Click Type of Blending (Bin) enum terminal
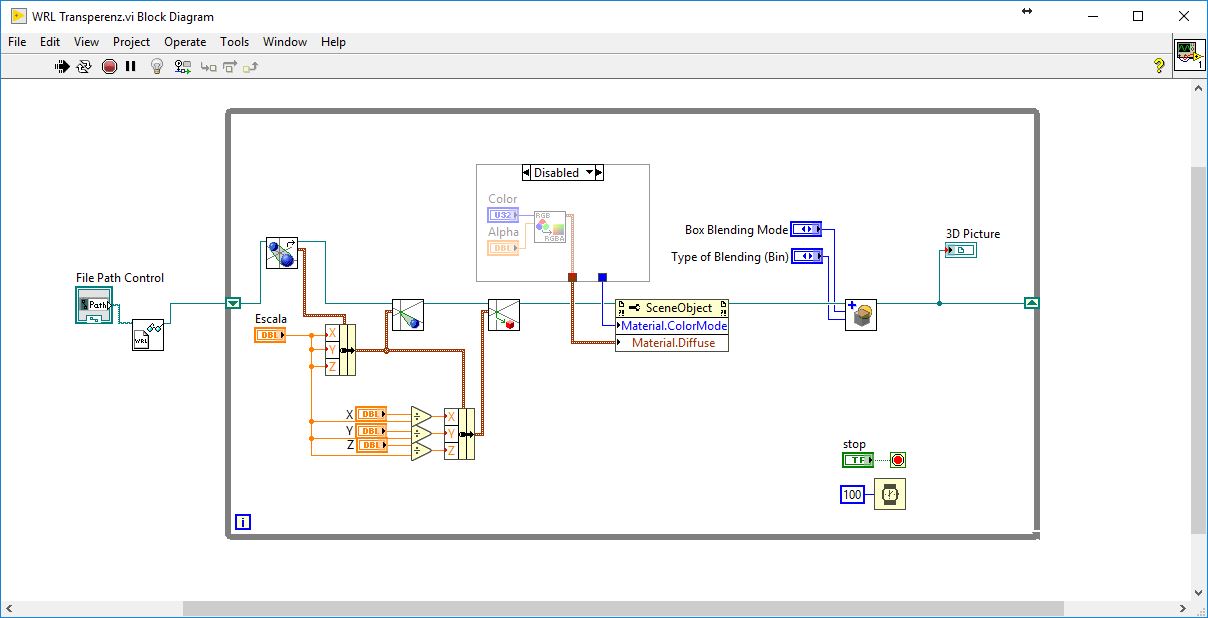This screenshot has width=1208, height=618. tap(806, 257)
